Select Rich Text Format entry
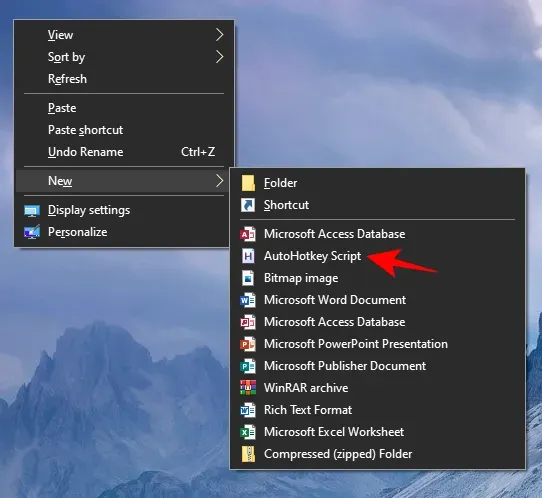The image size is (542, 498). (x=377, y=410)
